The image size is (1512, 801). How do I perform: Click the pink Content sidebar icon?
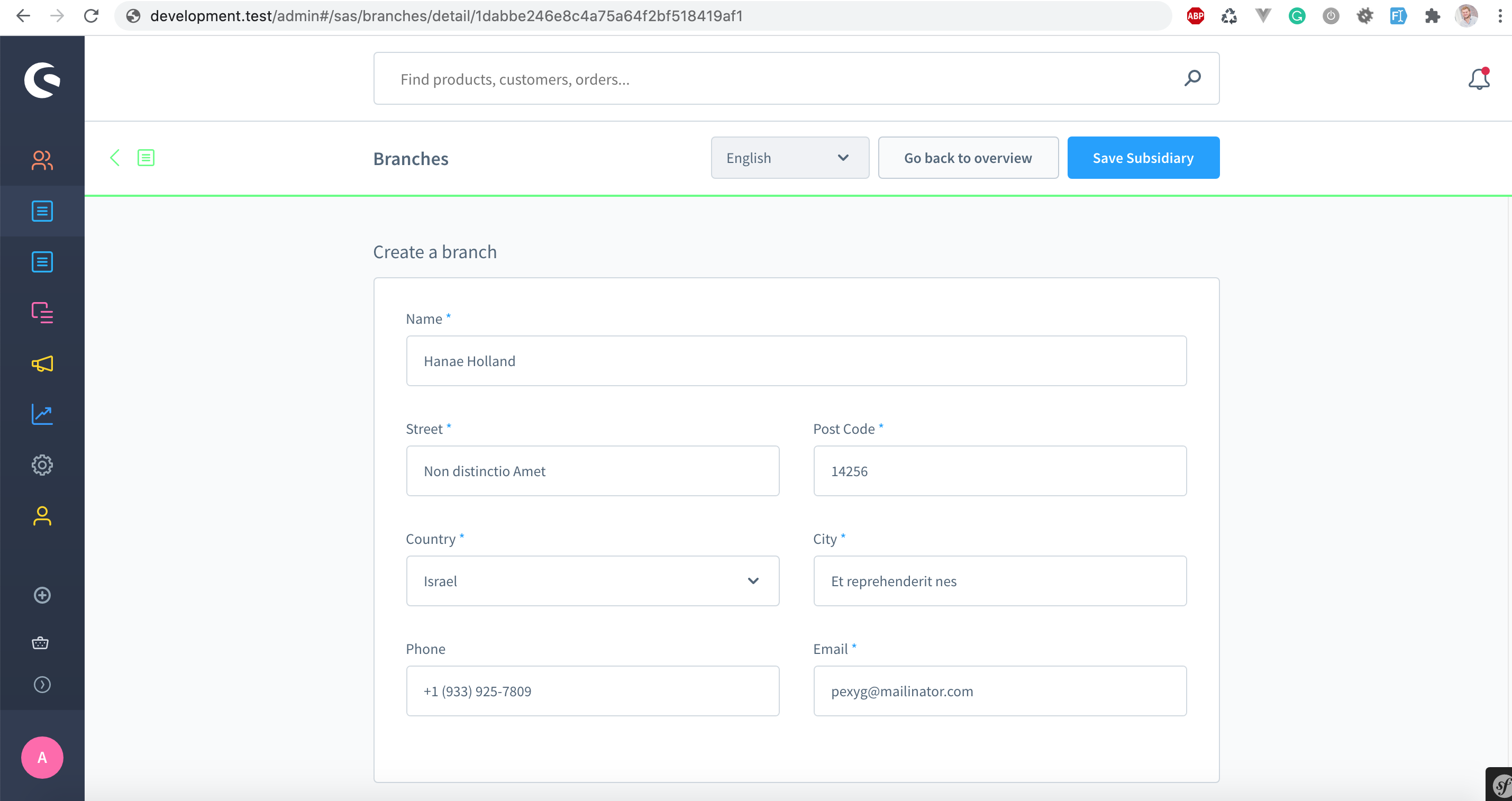point(42,313)
